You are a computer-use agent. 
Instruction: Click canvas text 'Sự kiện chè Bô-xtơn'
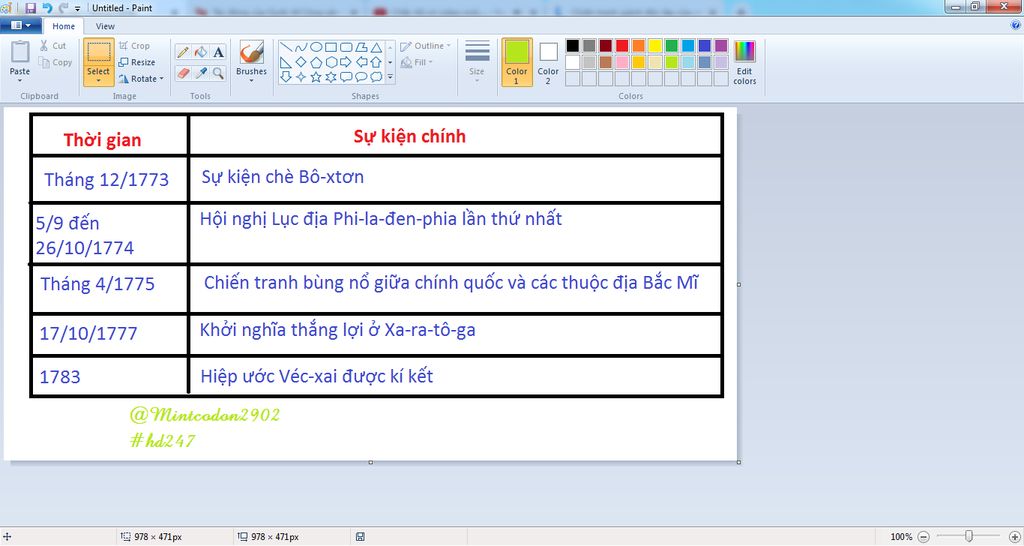[x=282, y=177]
